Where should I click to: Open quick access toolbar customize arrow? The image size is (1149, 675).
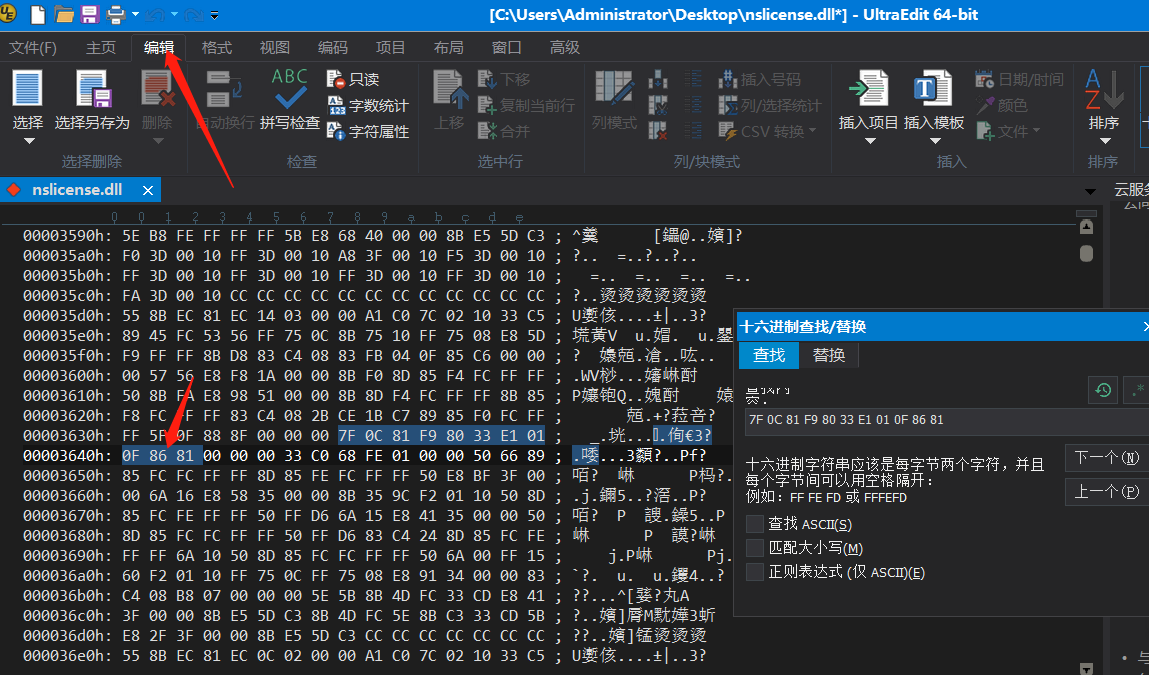(x=215, y=15)
